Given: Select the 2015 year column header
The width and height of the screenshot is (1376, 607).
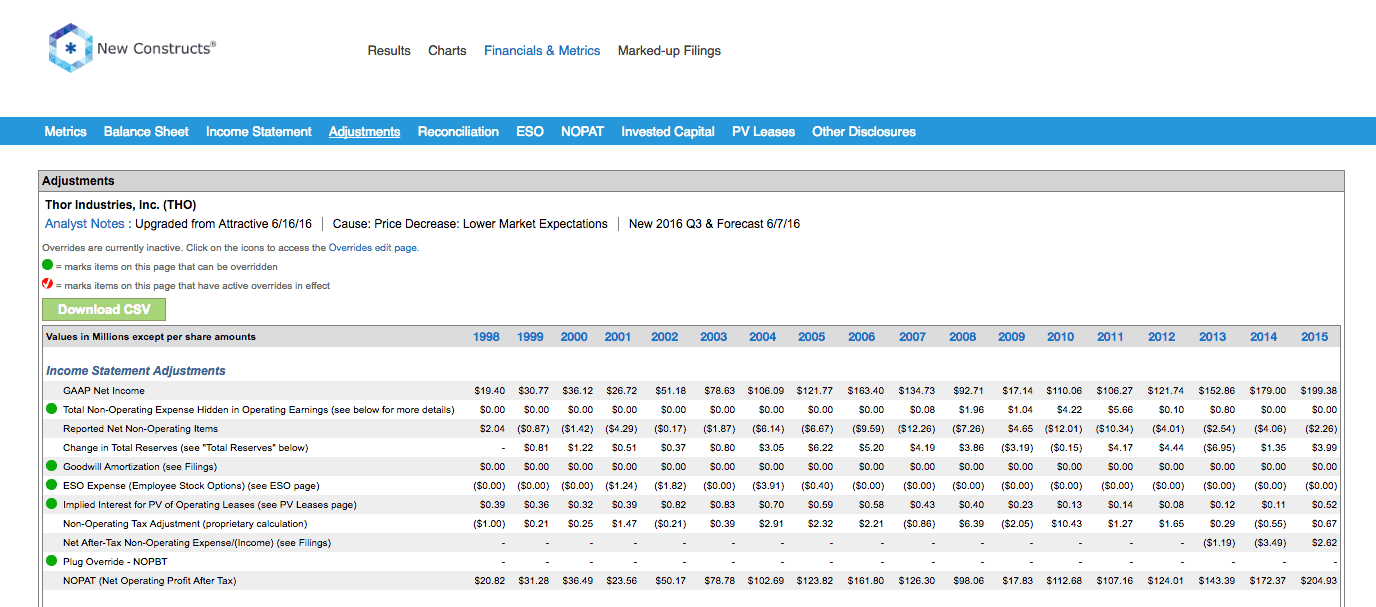Looking at the screenshot, I should [x=1315, y=337].
